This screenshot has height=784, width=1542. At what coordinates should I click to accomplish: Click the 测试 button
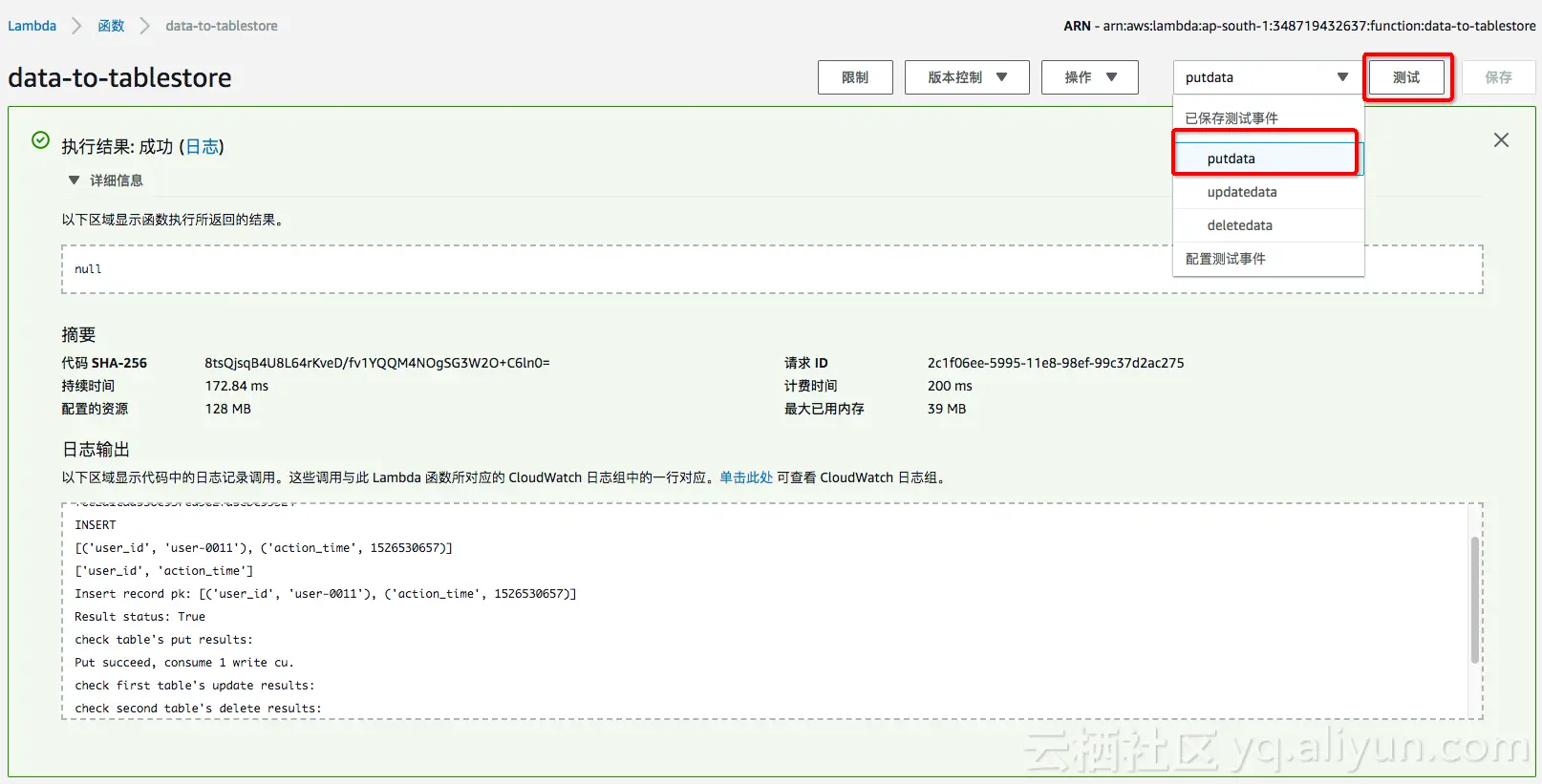pyautogui.click(x=1406, y=77)
